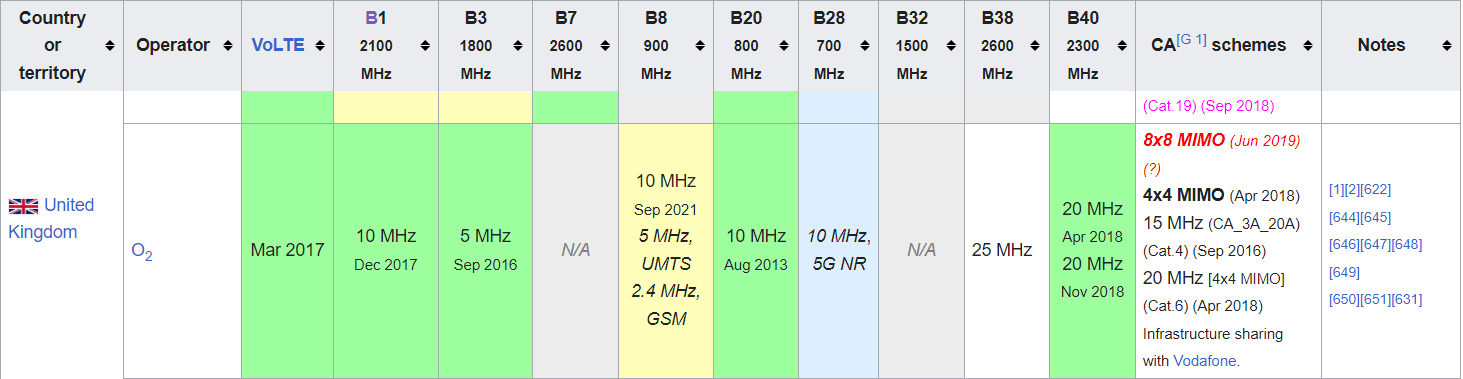
Task: Sort the CA schemes column
Action: (x=1307, y=46)
